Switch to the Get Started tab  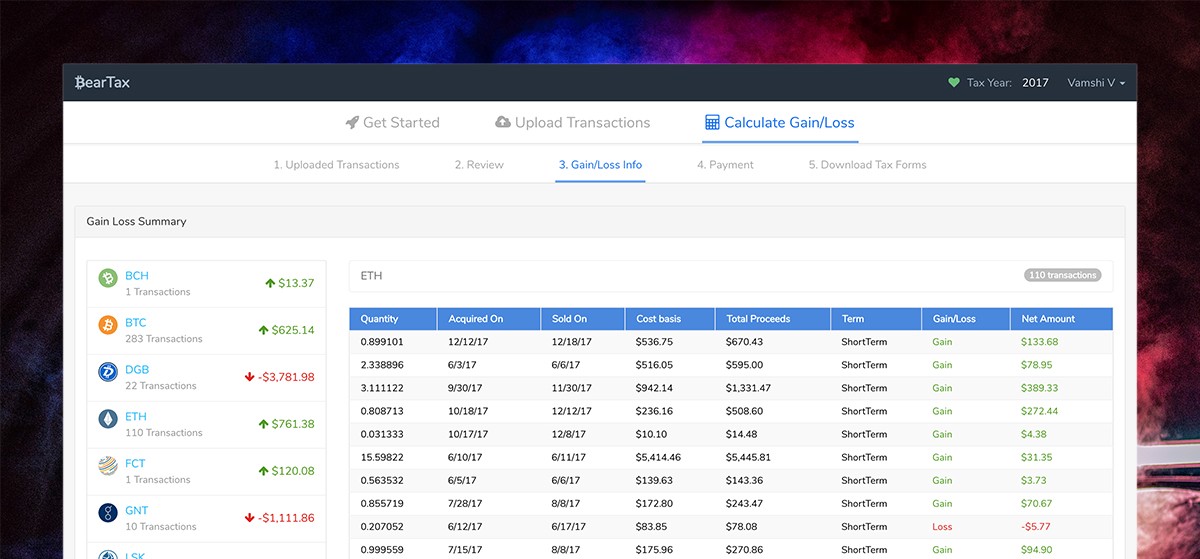coord(392,123)
